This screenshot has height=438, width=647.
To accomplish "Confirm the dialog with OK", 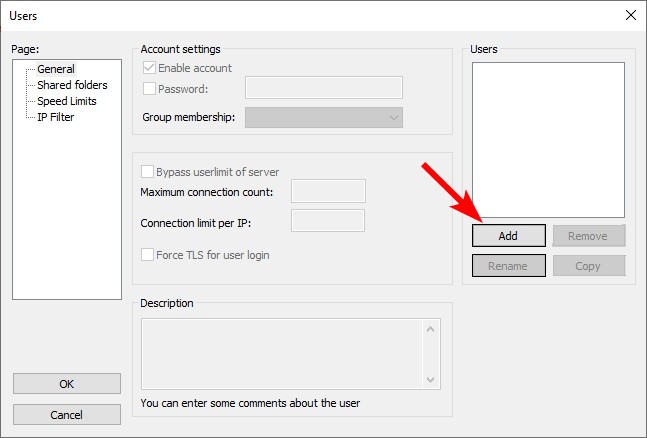I will 67,384.
